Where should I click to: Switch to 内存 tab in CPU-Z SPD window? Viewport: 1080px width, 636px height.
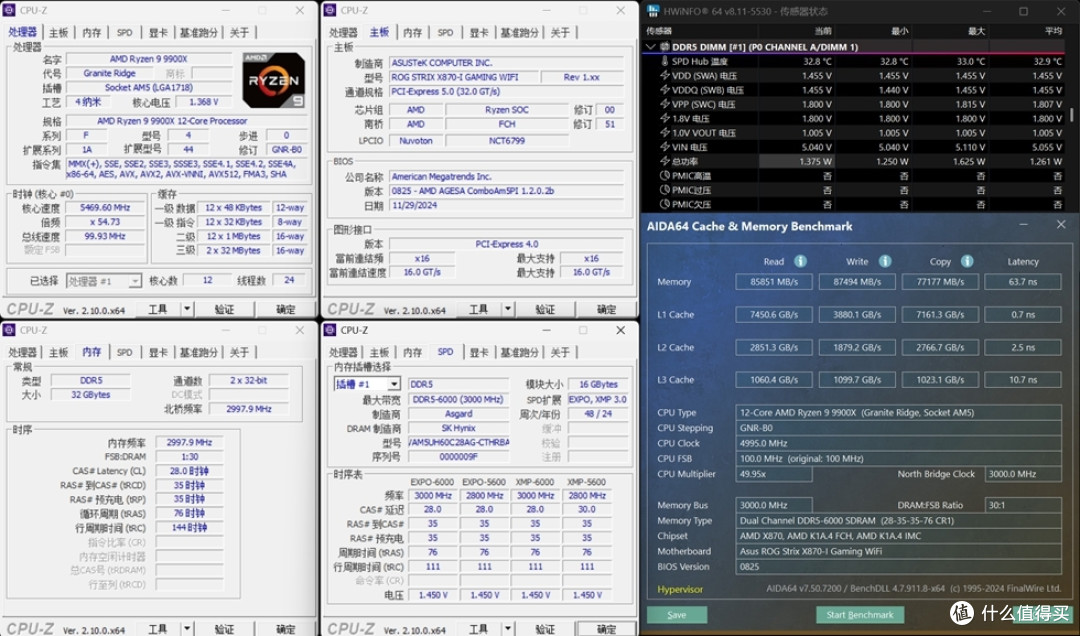click(x=413, y=352)
